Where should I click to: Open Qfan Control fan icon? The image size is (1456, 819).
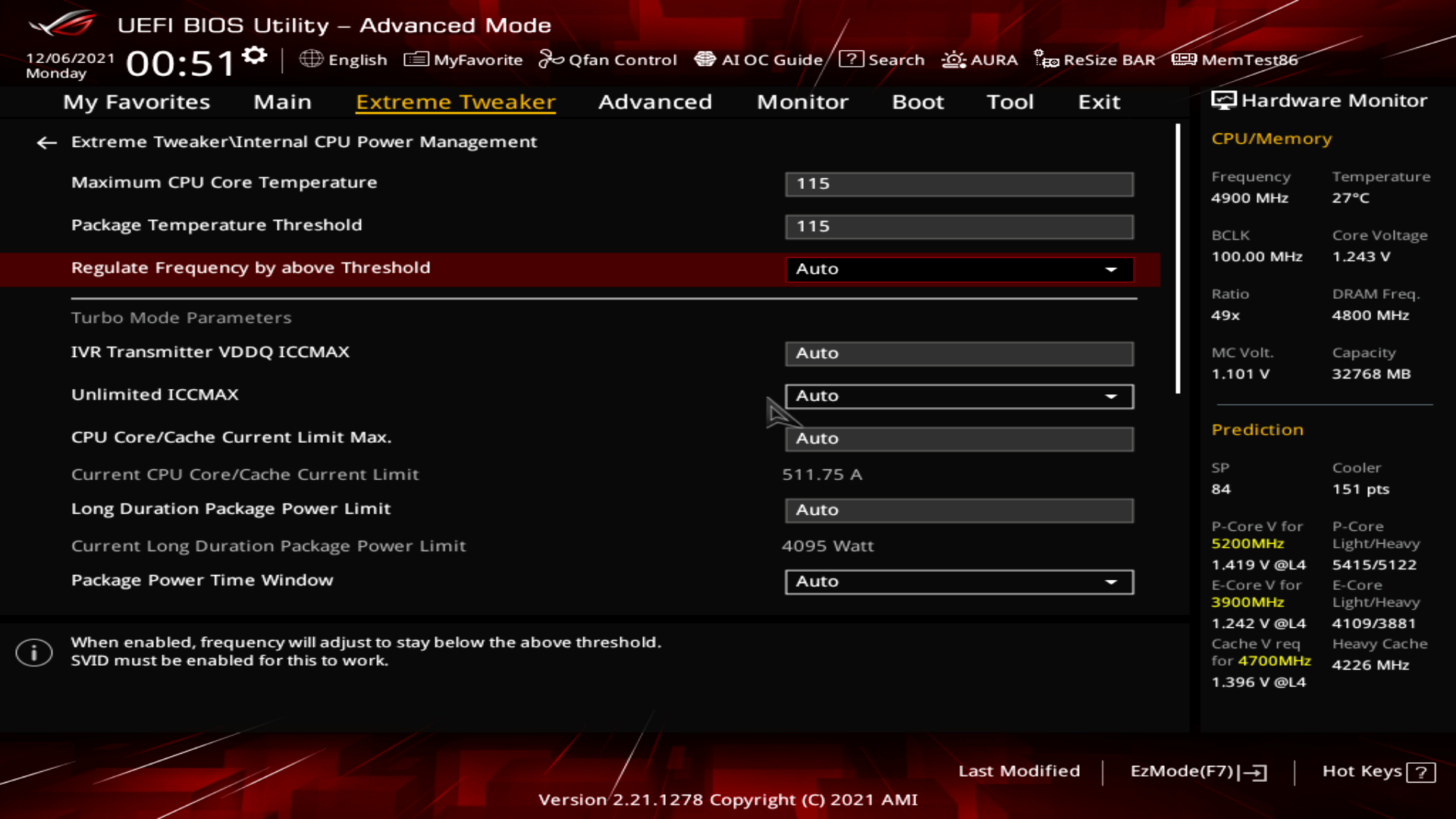pyautogui.click(x=551, y=59)
